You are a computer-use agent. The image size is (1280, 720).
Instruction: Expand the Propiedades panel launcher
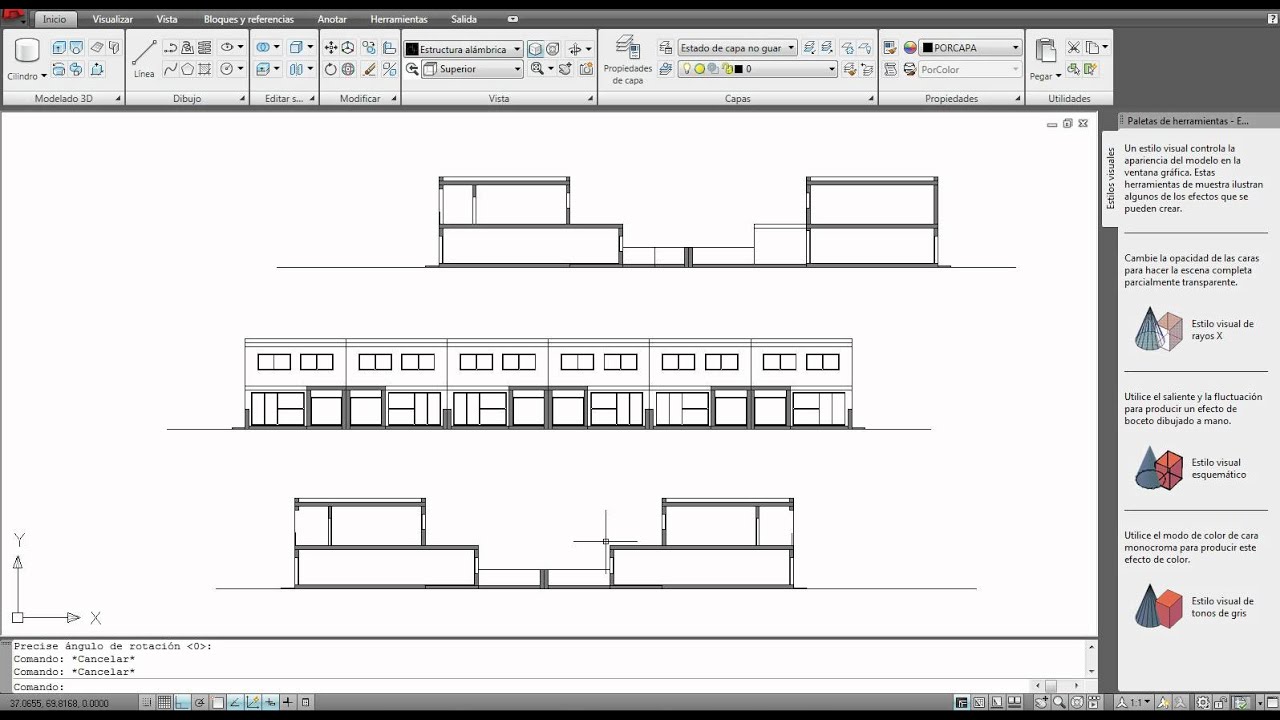click(x=1017, y=99)
